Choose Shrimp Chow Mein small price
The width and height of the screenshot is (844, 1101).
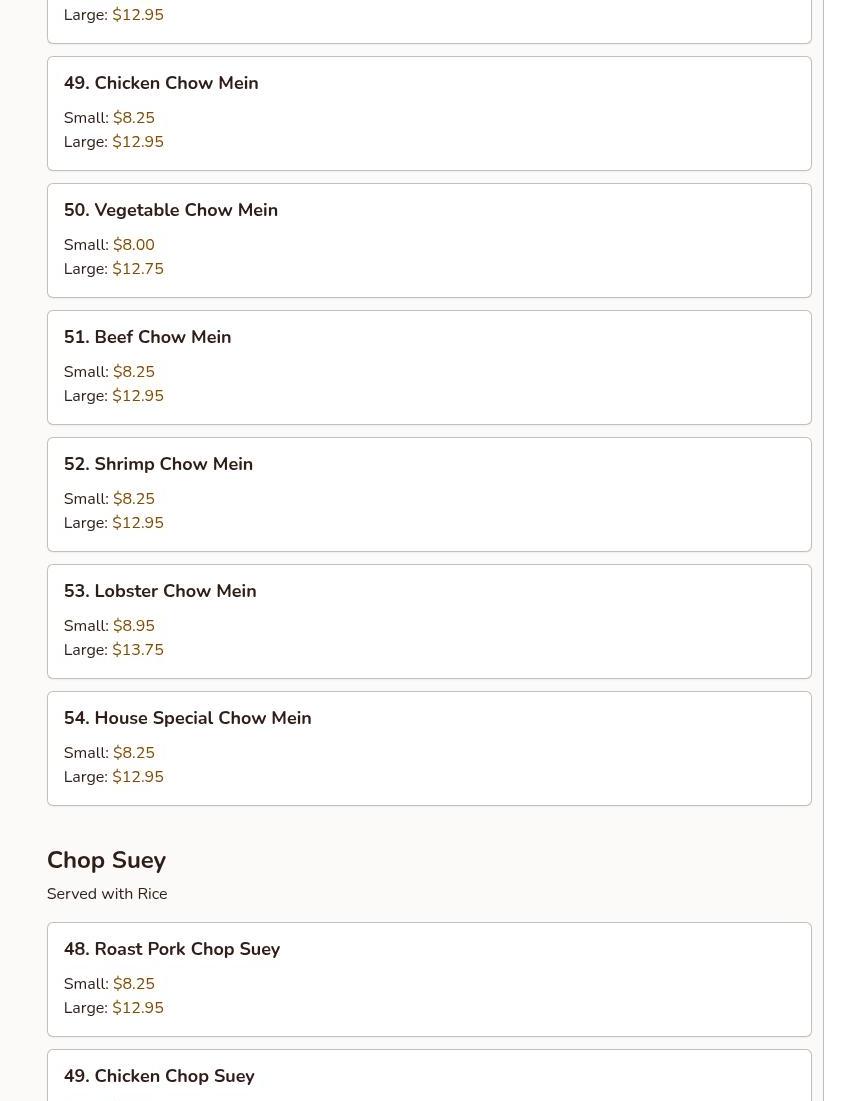[x=134, y=499]
